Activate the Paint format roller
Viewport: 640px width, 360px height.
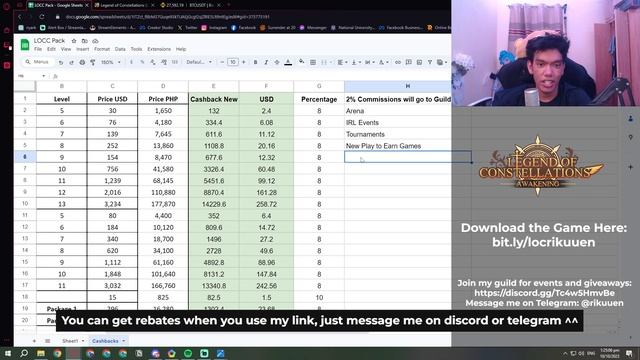[93, 62]
